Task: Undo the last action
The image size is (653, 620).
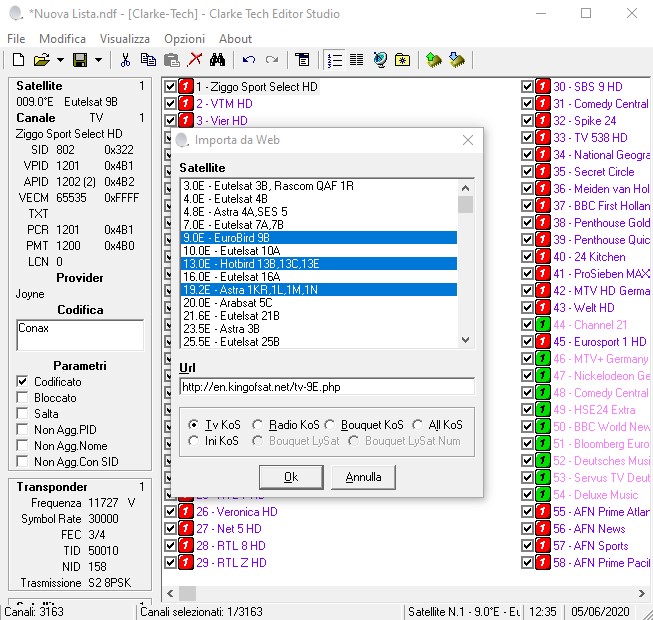Action: (x=249, y=60)
